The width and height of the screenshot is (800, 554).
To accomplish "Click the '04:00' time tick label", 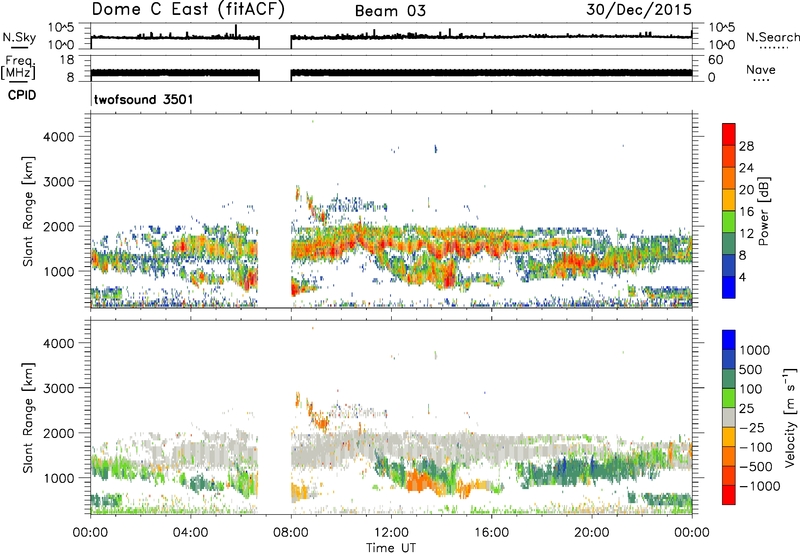I will pyautogui.click(x=191, y=533).
